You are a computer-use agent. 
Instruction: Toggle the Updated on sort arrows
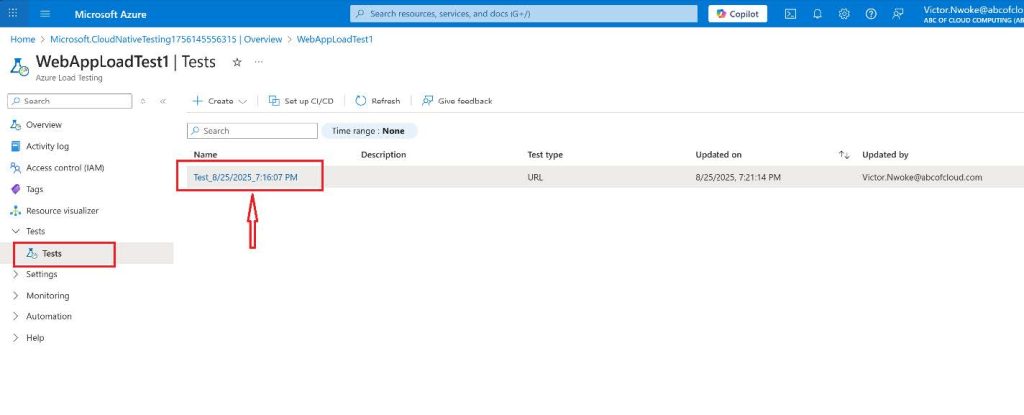[x=844, y=155]
